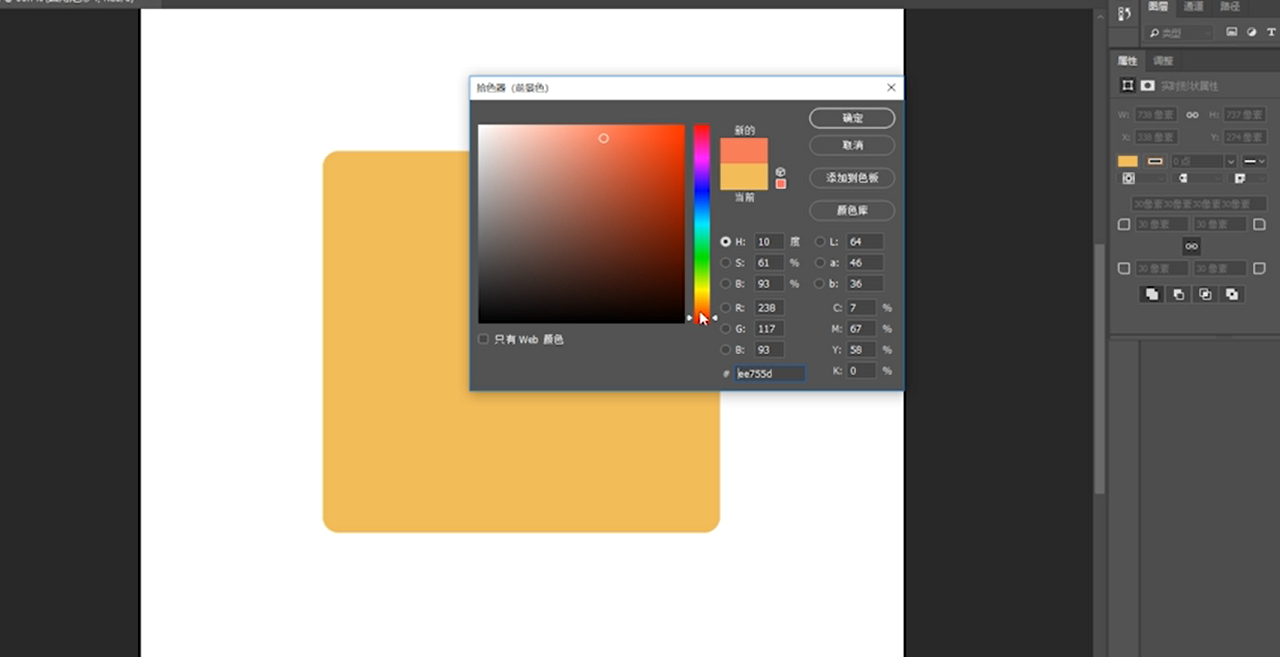Screen dimensions: 1280x657
Task: Click the small web-safe color swatch
Action: click(781, 184)
